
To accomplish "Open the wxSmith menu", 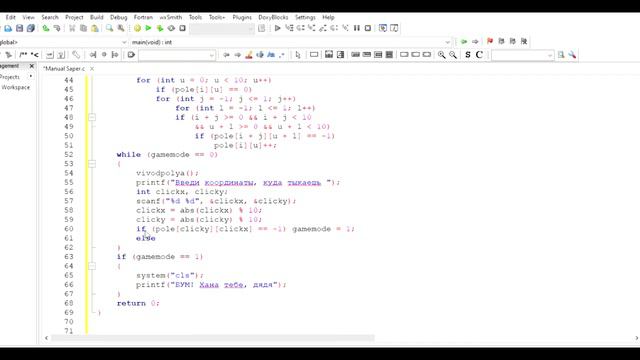I will [171, 17].
